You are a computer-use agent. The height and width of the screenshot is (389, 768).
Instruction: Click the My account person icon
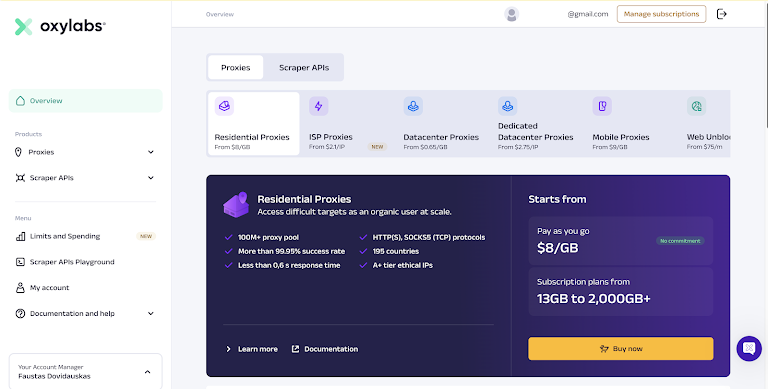20,288
